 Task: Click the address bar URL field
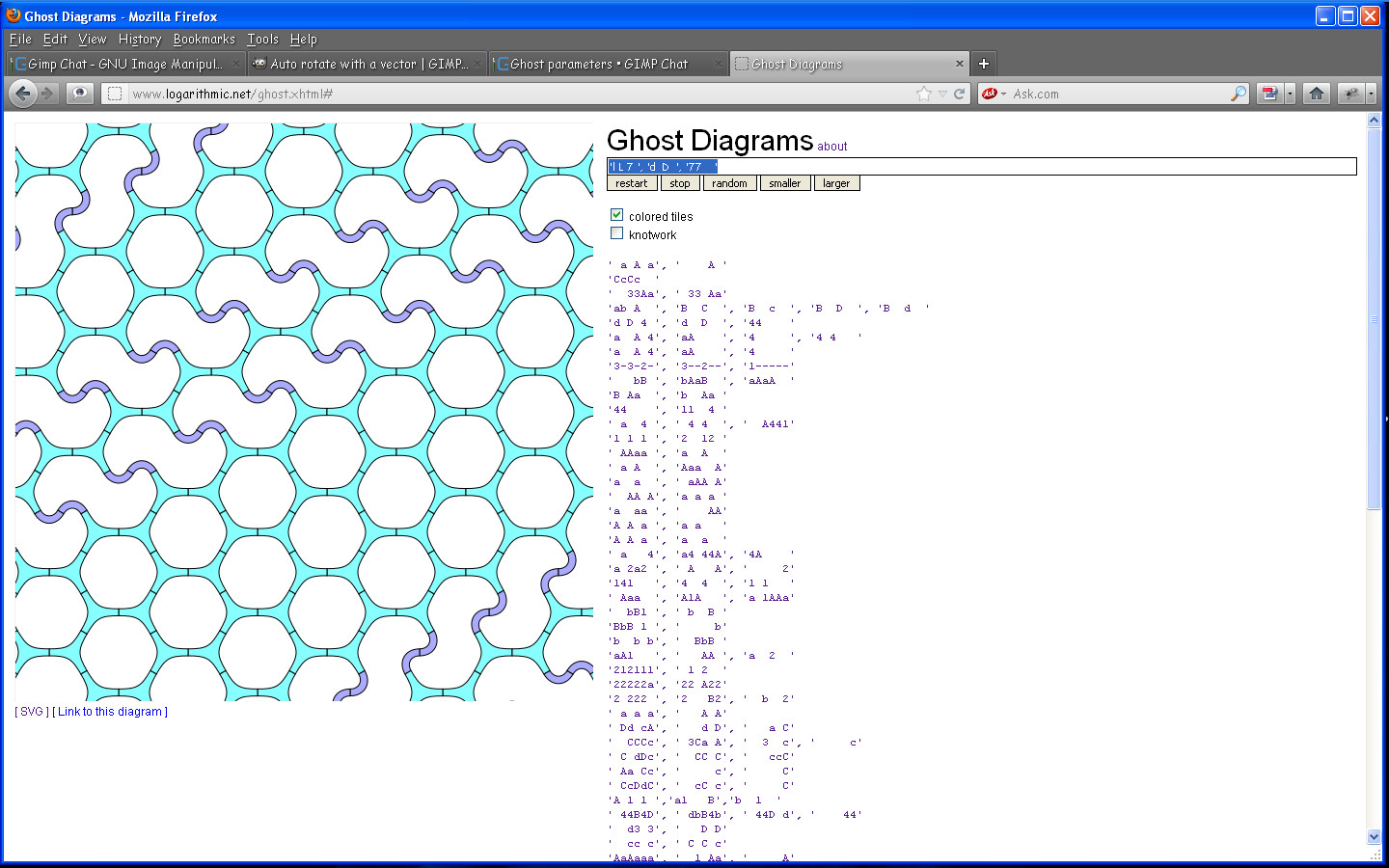[x=521, y=94]
